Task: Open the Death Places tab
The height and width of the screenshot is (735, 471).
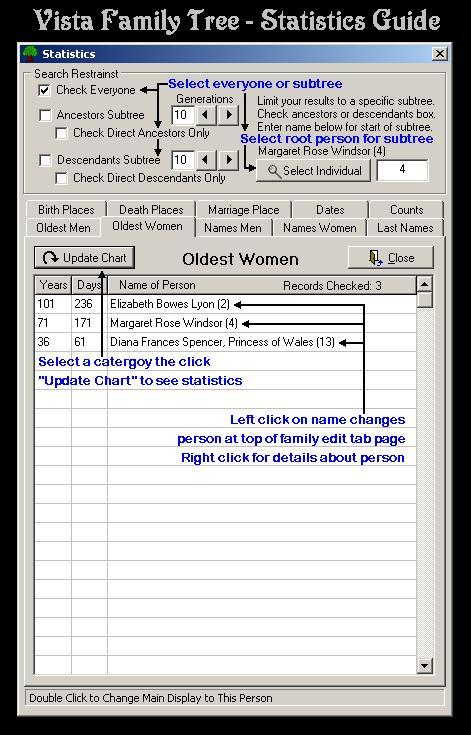Action: point(151,210)
